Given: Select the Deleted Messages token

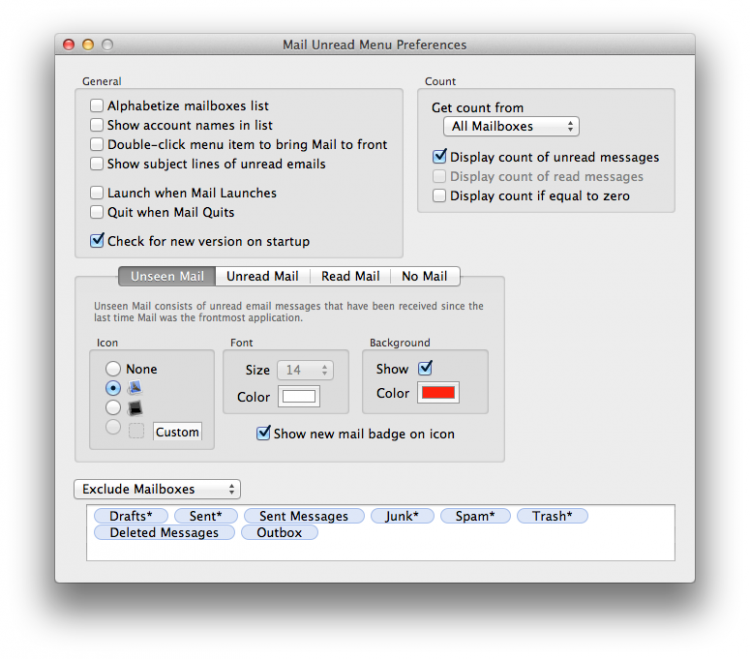Looking at the screenshot, I should pos(164,532).
